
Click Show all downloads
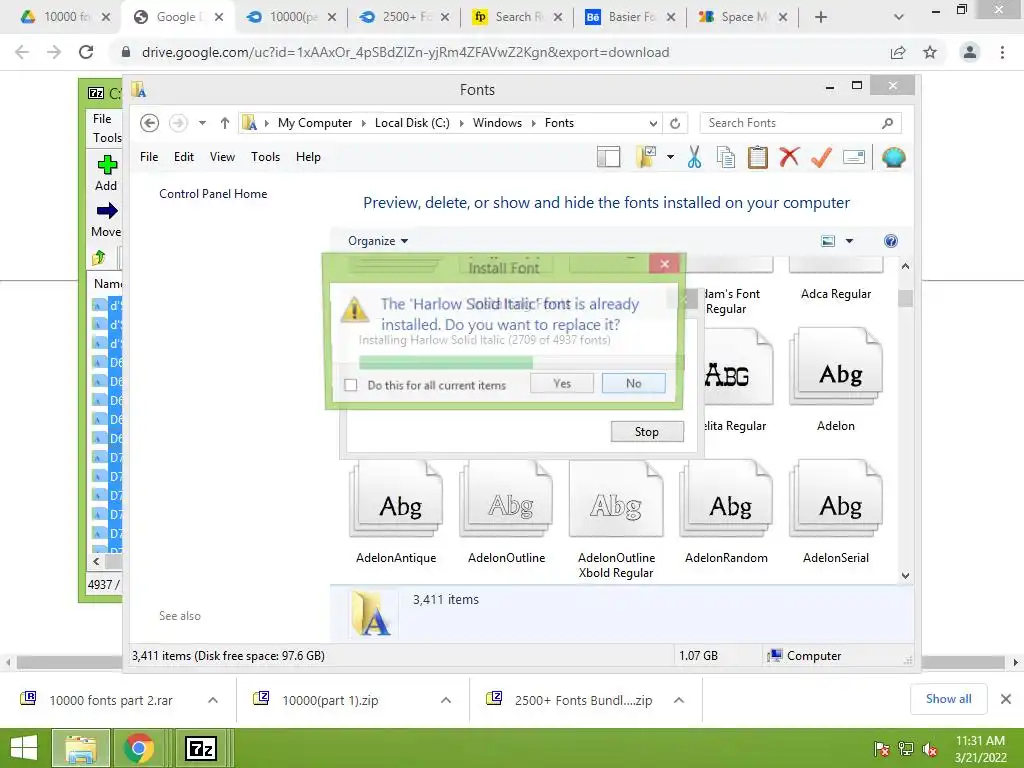tap(948, 699)
